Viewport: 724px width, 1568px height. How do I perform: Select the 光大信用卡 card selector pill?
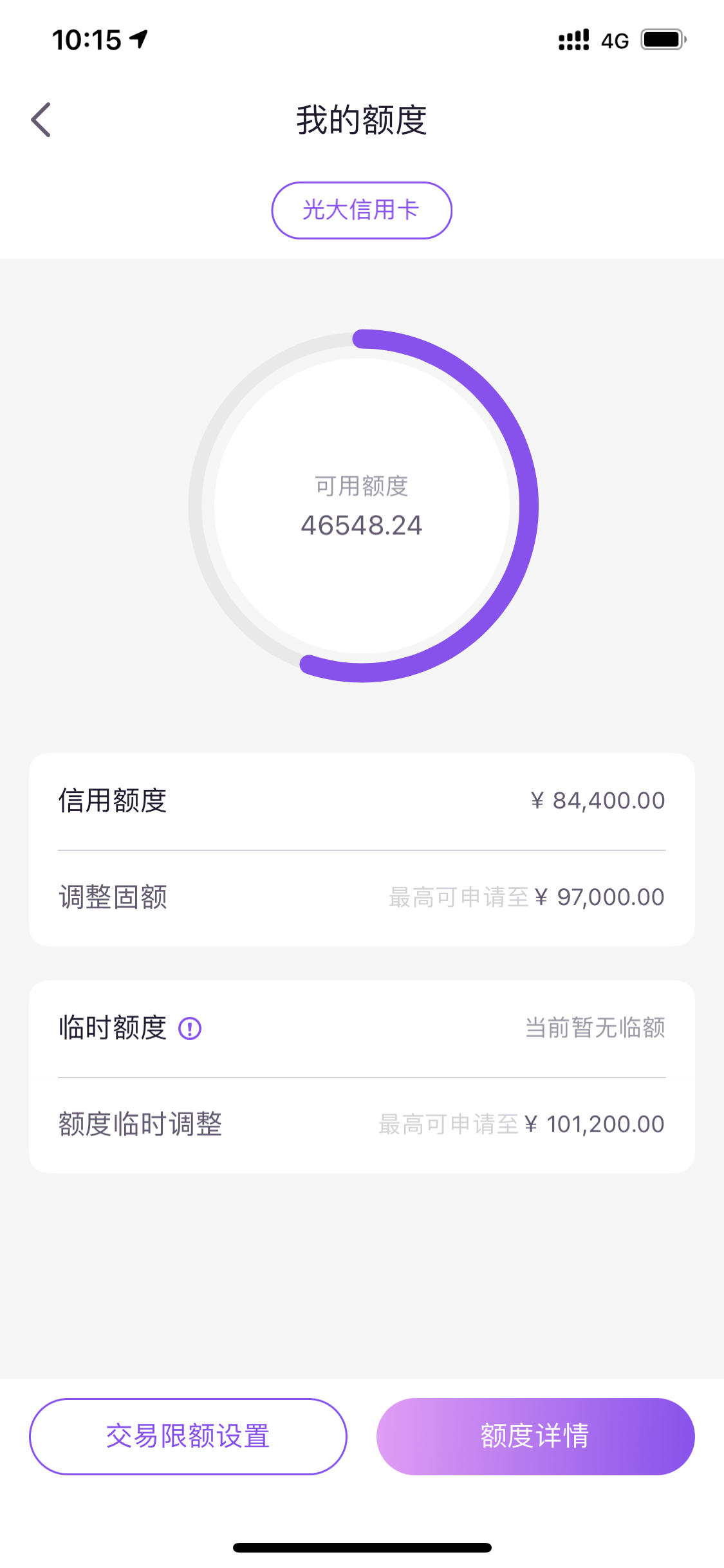(x=362, y=210)
